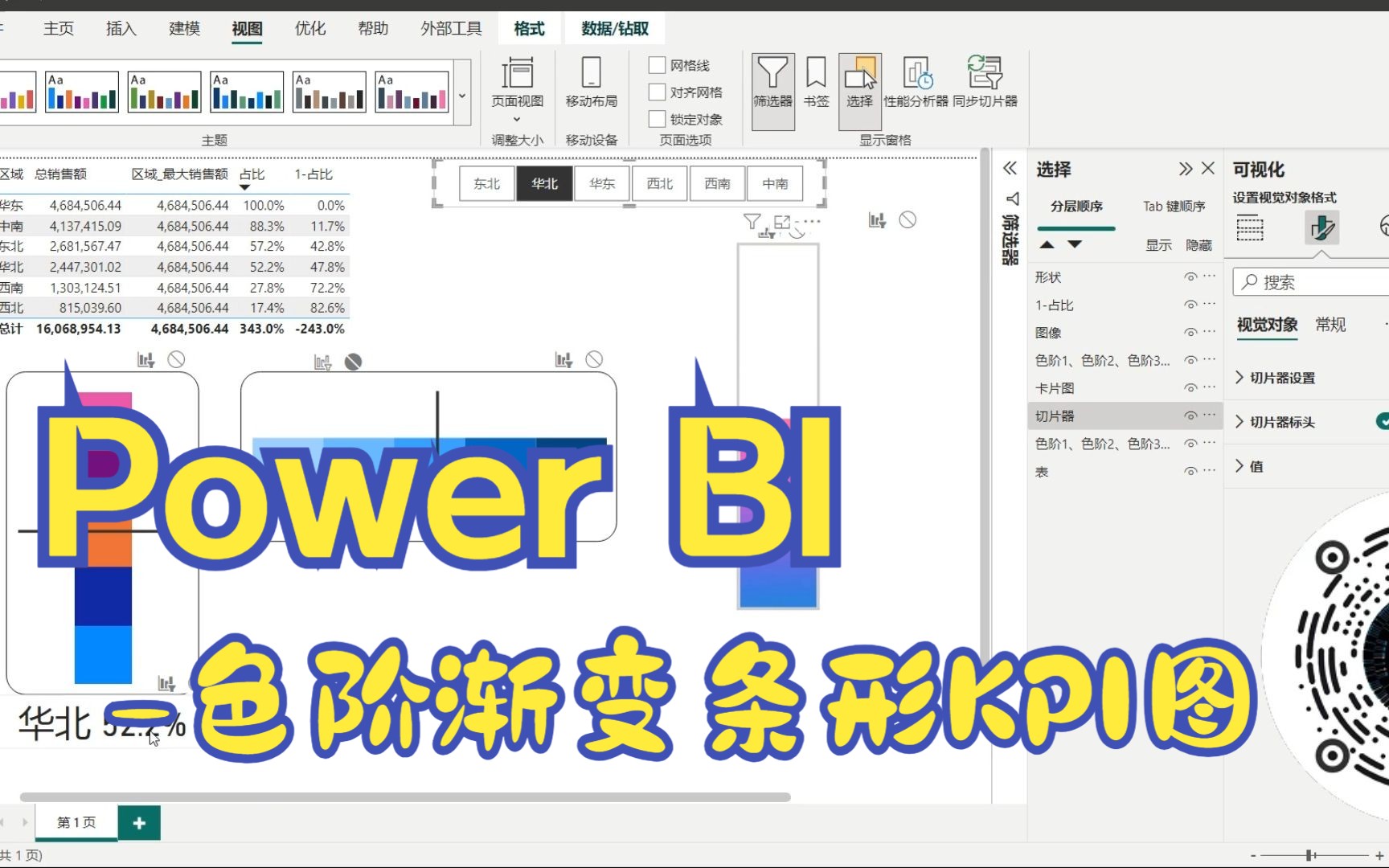Collapse the Selection pane with double chevron

coord(1186,169)
